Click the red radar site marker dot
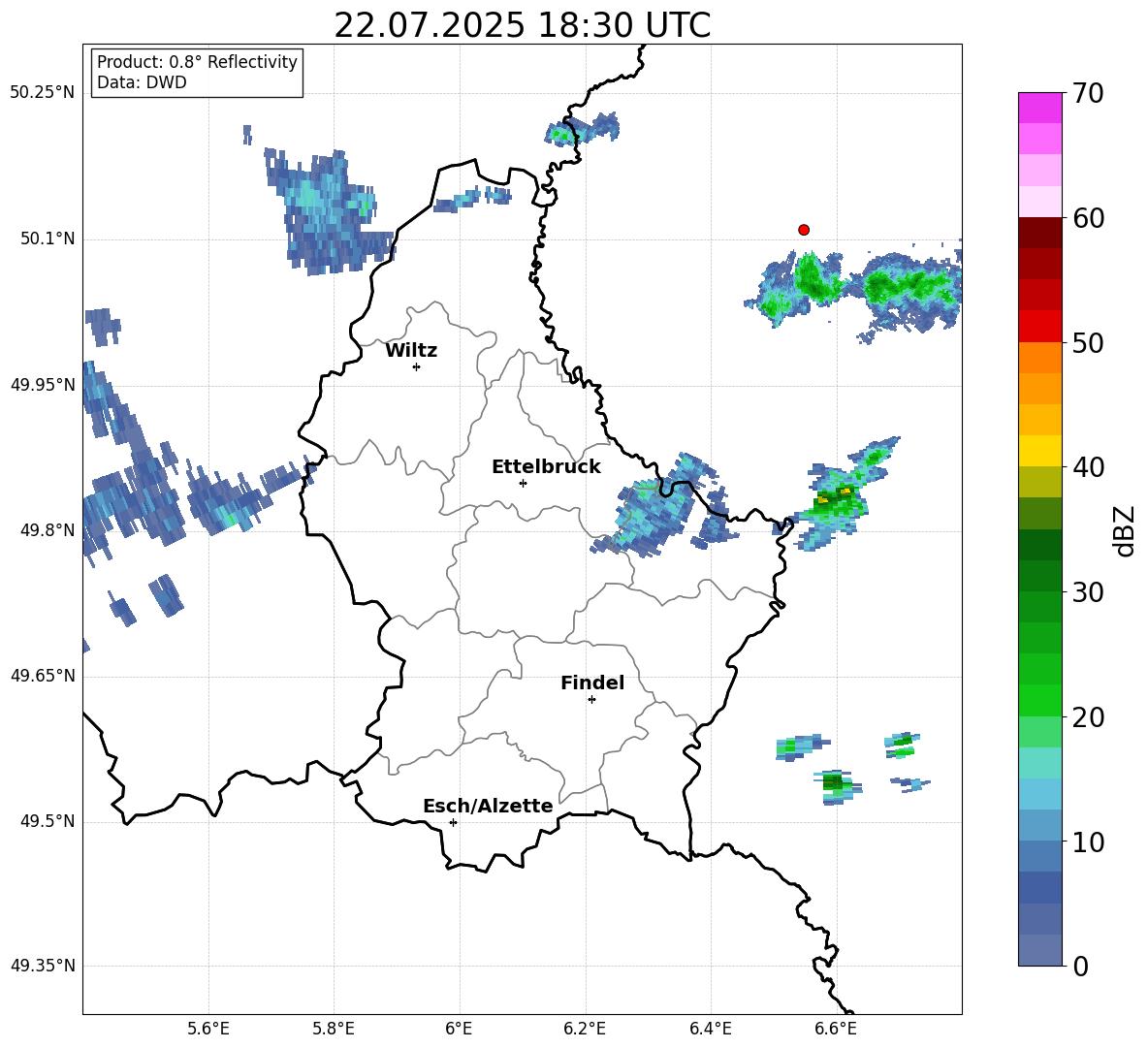The height and width of the screenshot is (1048, 1148). [x=804, y=230]
